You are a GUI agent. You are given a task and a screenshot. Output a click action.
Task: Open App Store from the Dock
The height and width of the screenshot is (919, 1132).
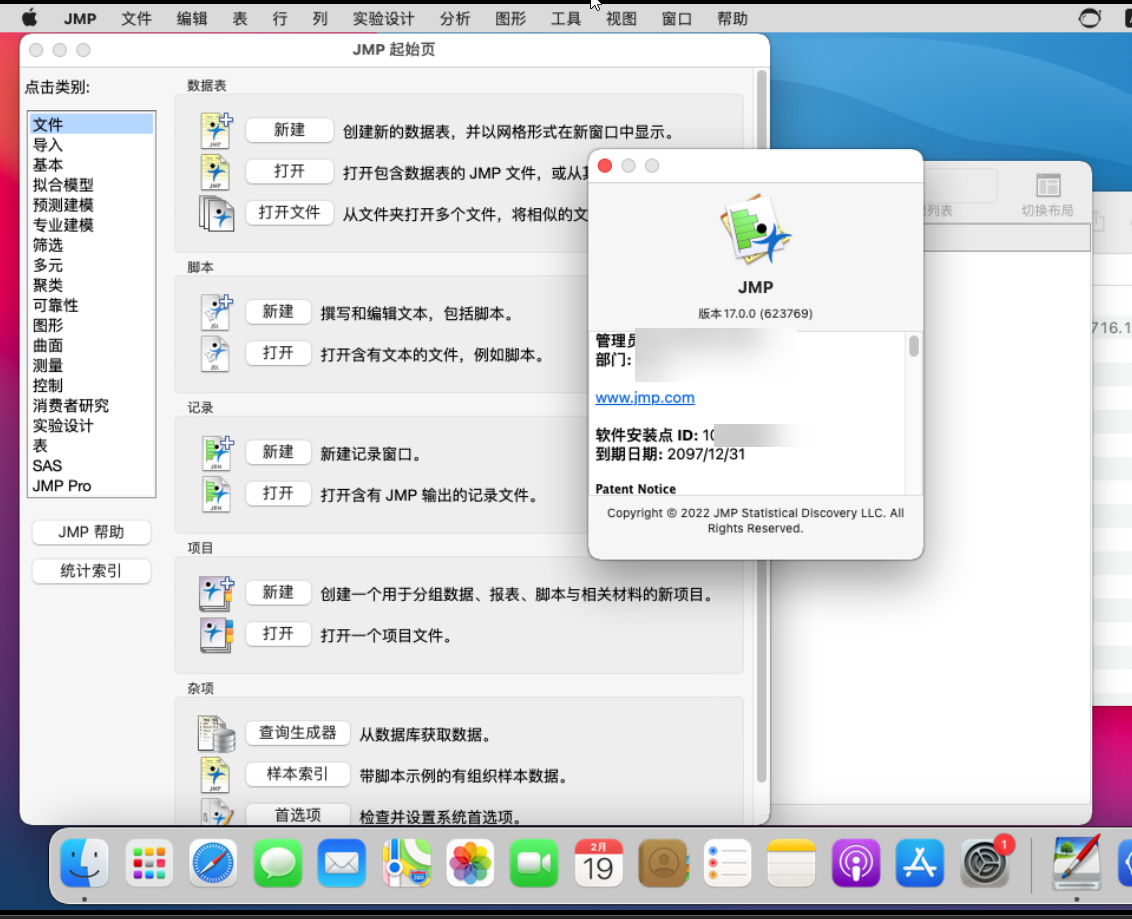920,863
